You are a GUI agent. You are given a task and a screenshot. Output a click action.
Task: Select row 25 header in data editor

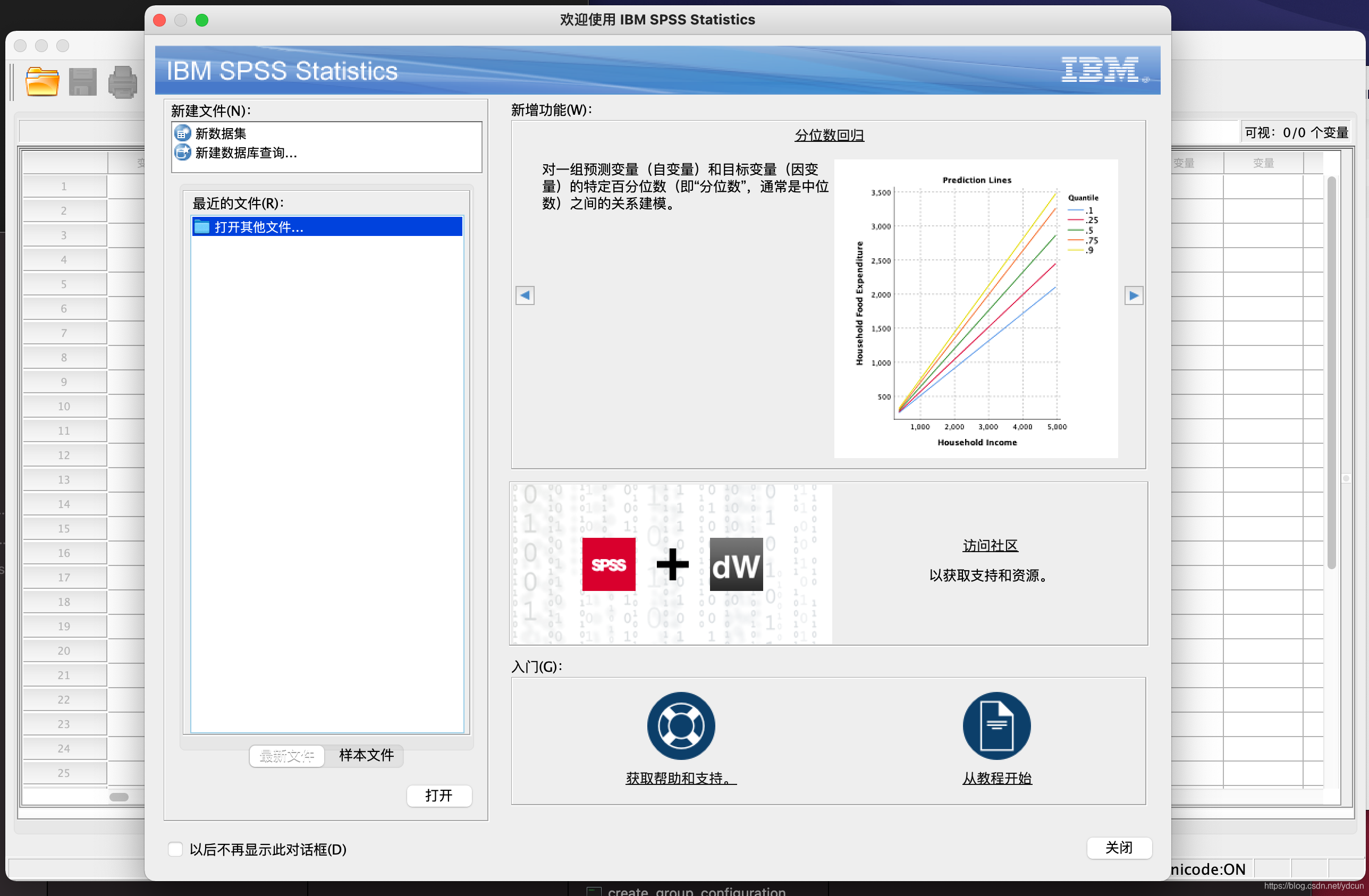(64, 773)
